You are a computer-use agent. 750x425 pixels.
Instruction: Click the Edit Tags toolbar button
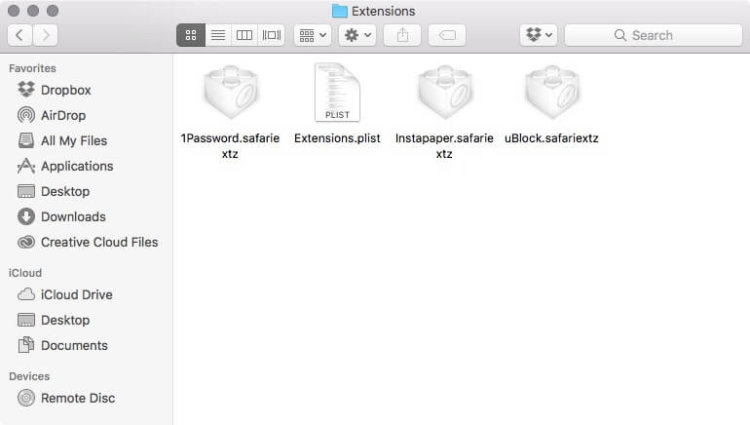click(x=447, y=35)
